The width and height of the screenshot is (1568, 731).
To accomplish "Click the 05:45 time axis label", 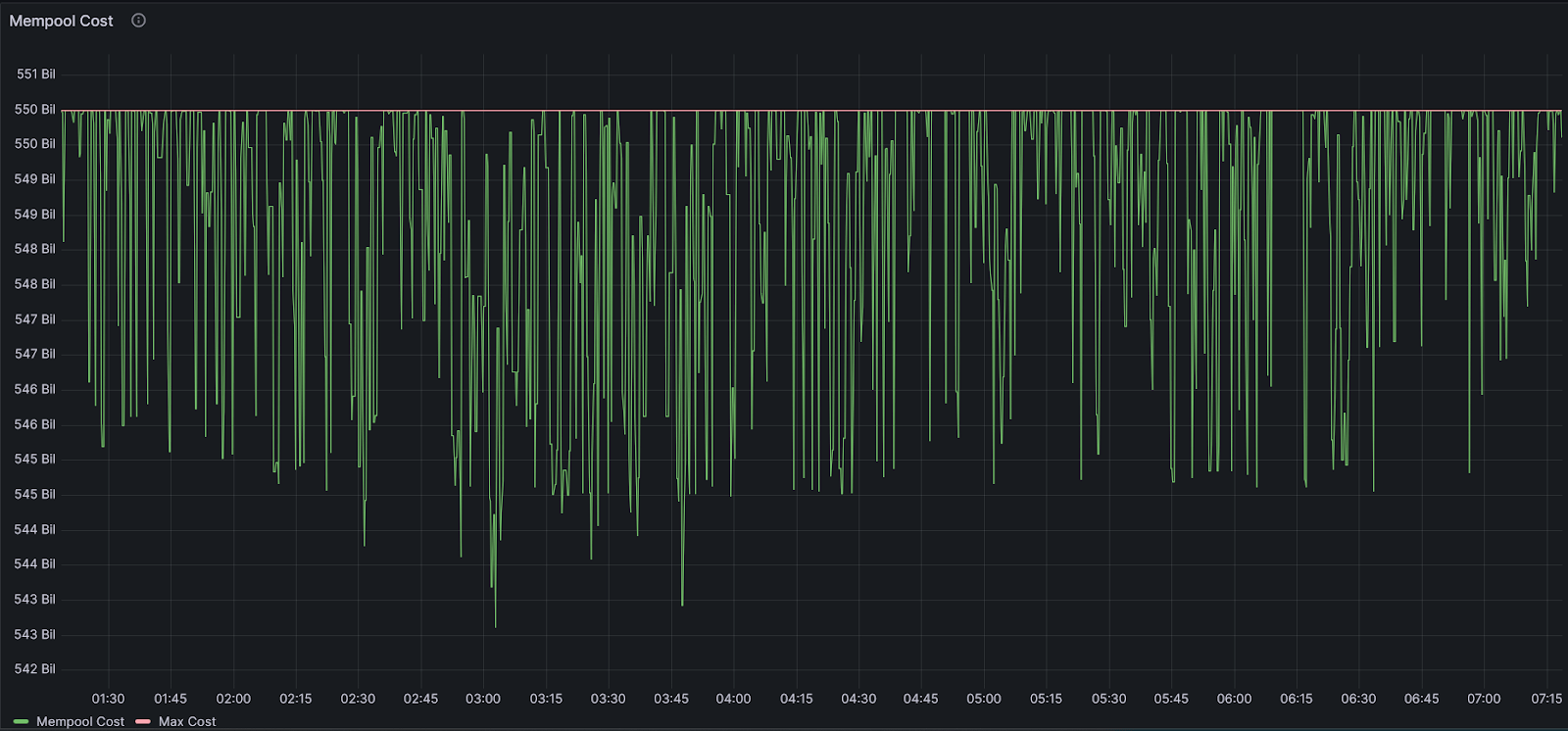I will tap(1171, 699).
